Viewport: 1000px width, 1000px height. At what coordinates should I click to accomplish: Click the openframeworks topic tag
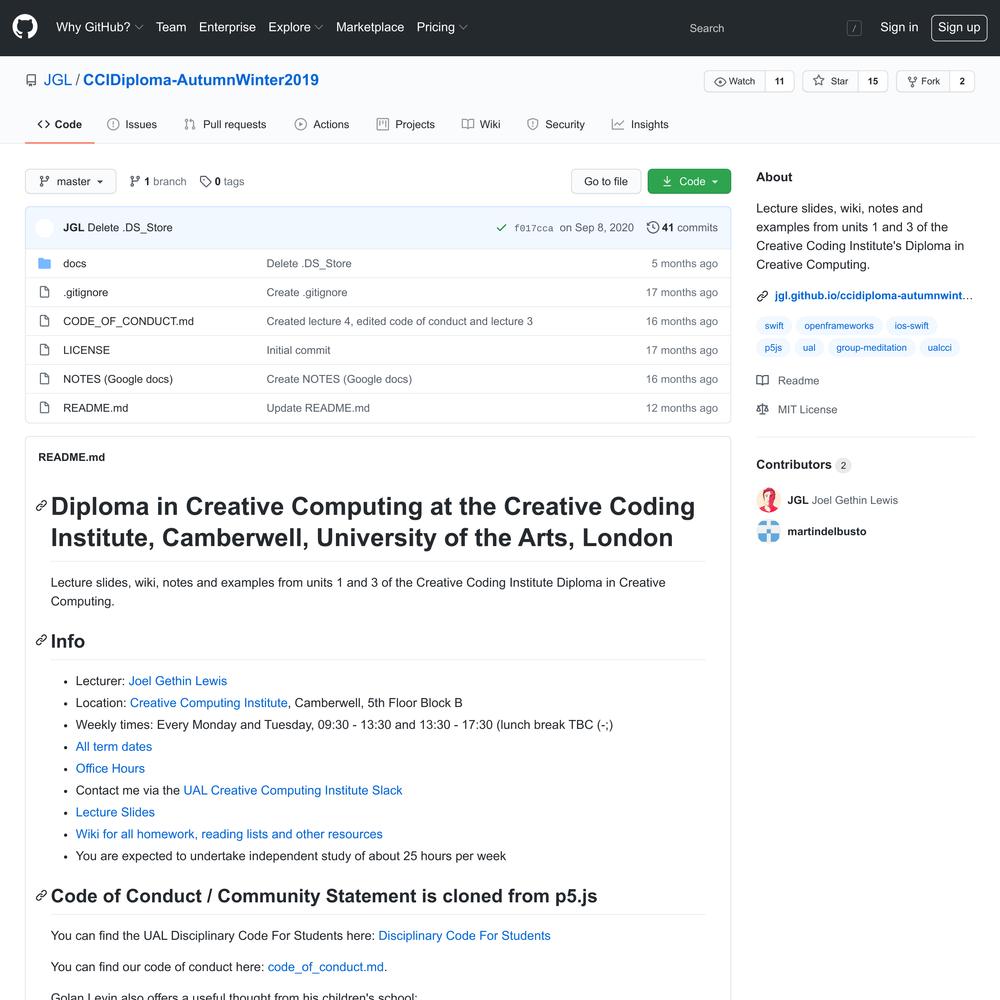pos(839,326)
